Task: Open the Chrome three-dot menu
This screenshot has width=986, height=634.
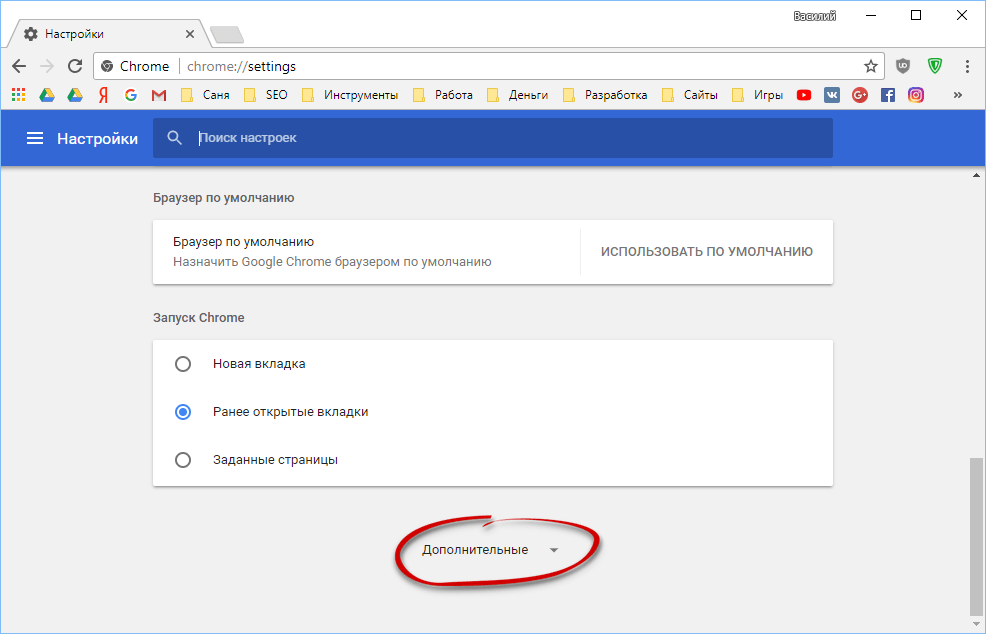Action: pos(967,66)
